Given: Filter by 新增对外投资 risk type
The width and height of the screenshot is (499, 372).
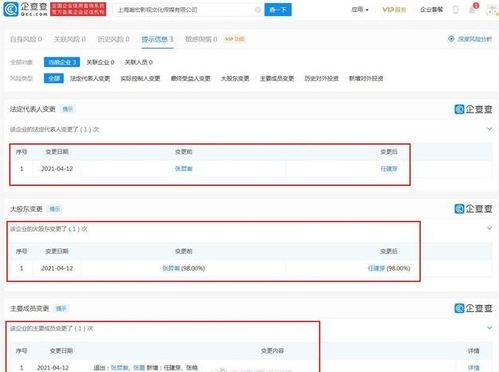Looking at the screenshot, I should click(366, 78).
